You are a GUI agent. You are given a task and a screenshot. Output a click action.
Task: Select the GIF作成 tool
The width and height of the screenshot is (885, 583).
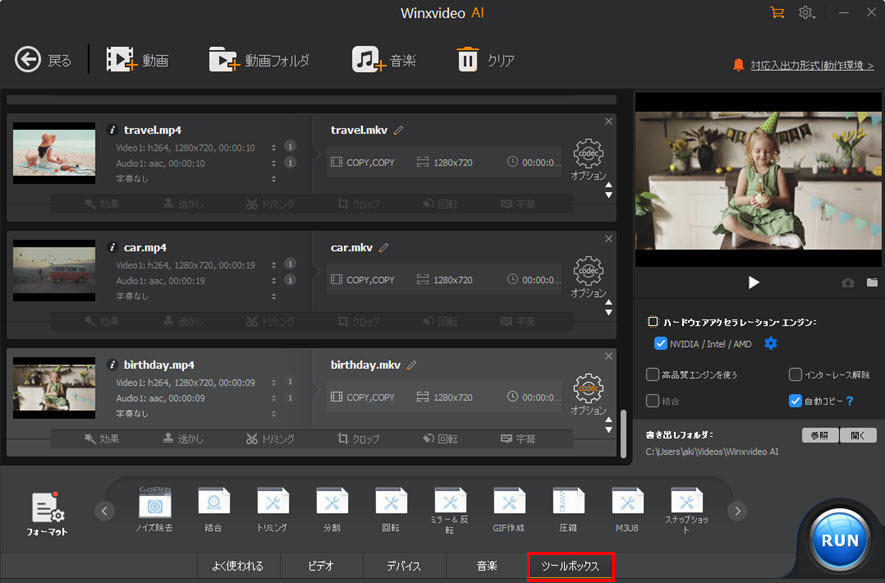509,509
